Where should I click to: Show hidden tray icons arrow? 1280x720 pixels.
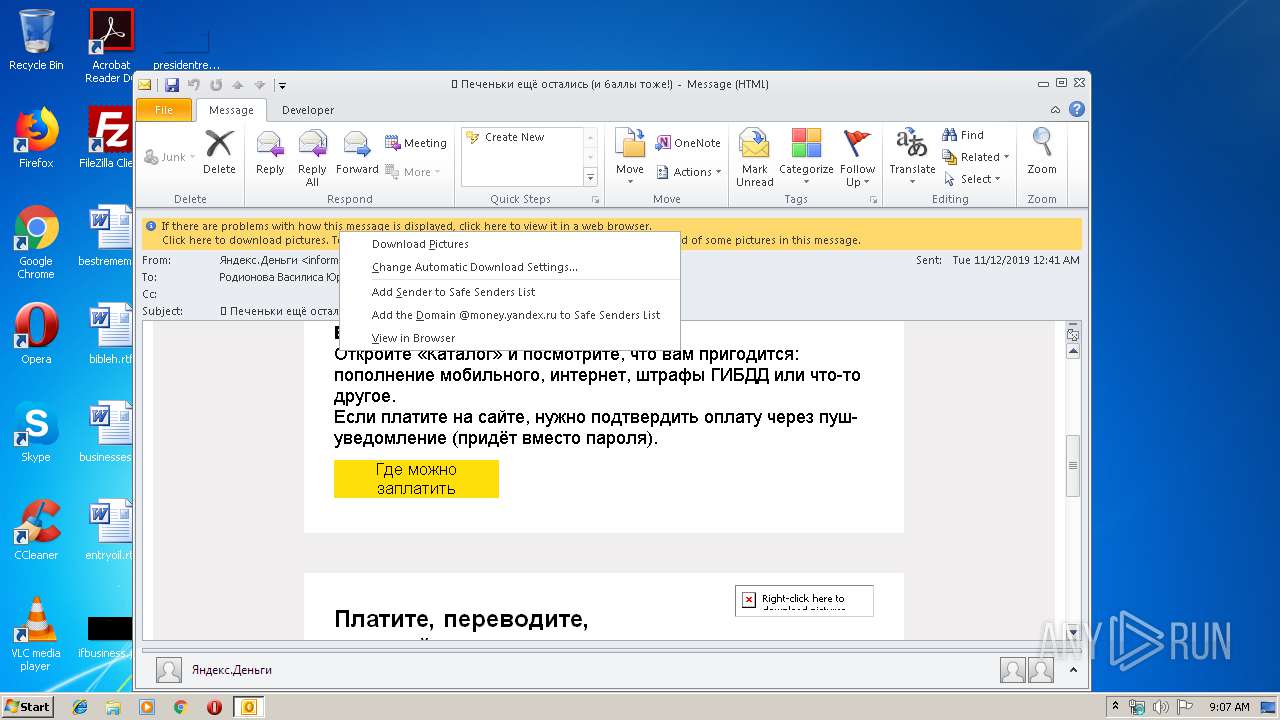click(1116, 706)
